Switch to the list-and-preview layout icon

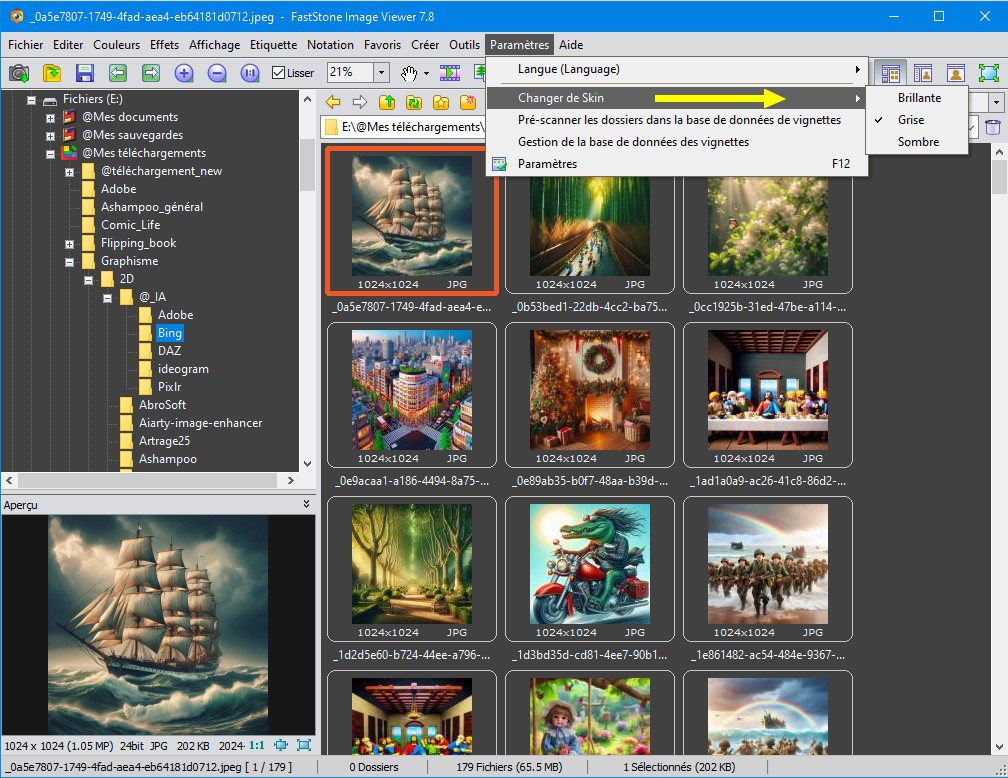click(923, 73)
